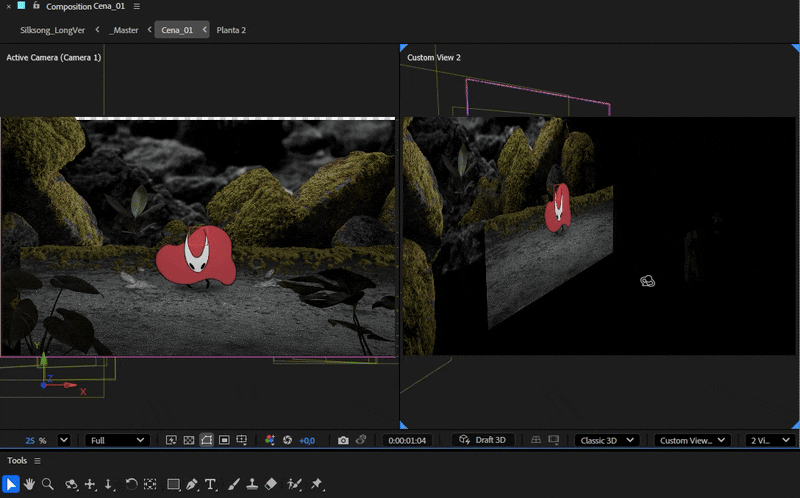Toggle Fast Previews button

click(171, 440)
